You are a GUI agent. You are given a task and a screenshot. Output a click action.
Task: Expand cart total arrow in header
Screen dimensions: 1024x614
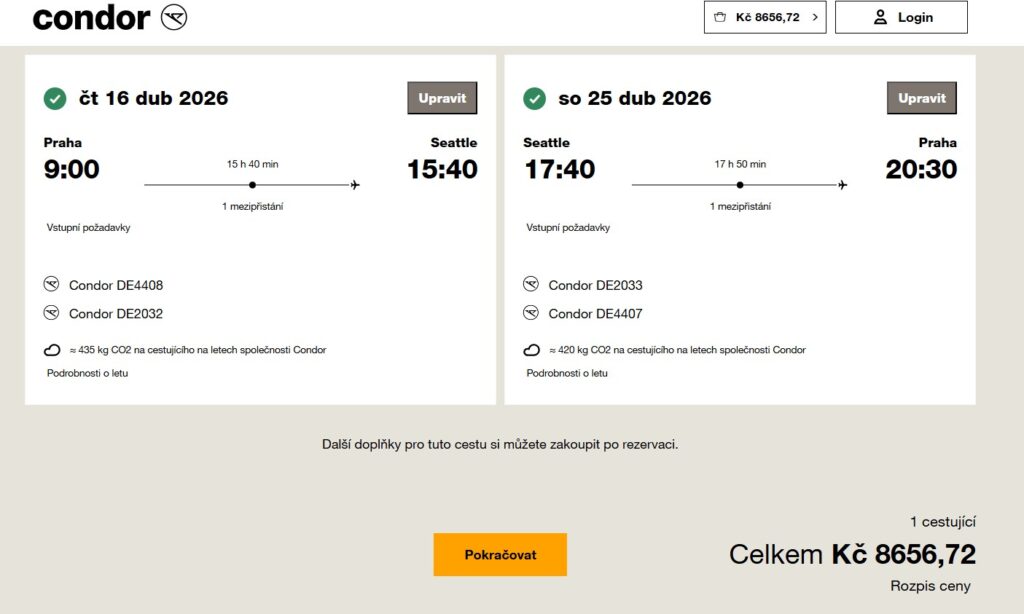click(814, 17)
